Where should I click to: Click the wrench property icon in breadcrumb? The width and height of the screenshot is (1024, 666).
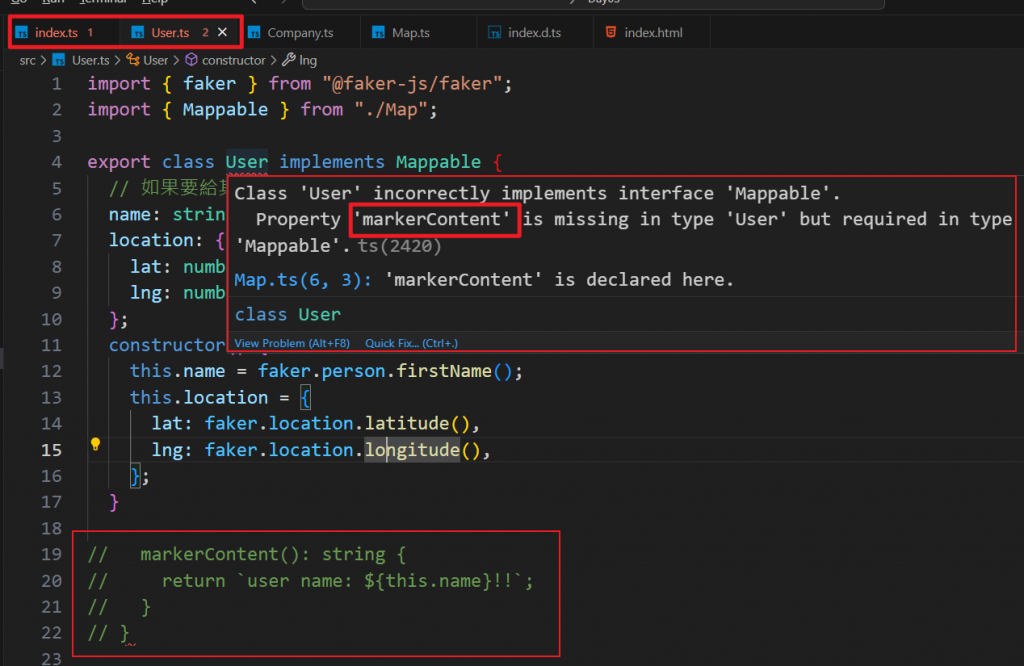[289, 59]
